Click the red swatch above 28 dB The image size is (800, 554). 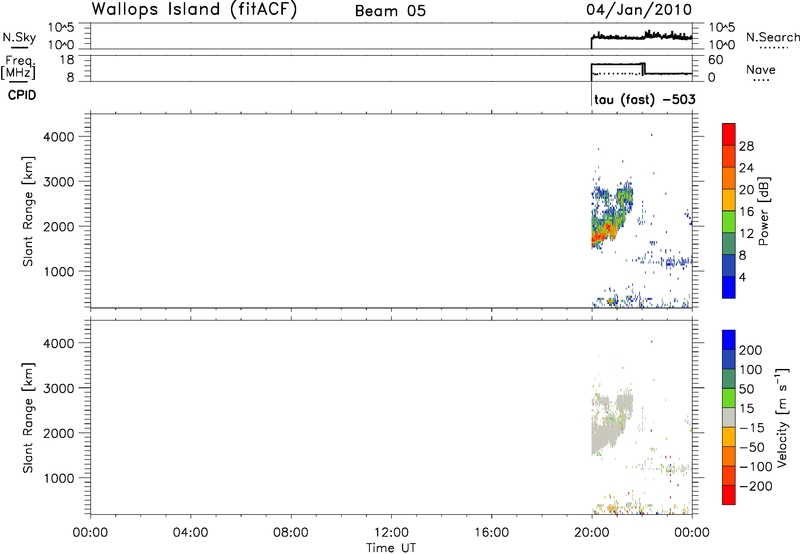tap(729, 134)
